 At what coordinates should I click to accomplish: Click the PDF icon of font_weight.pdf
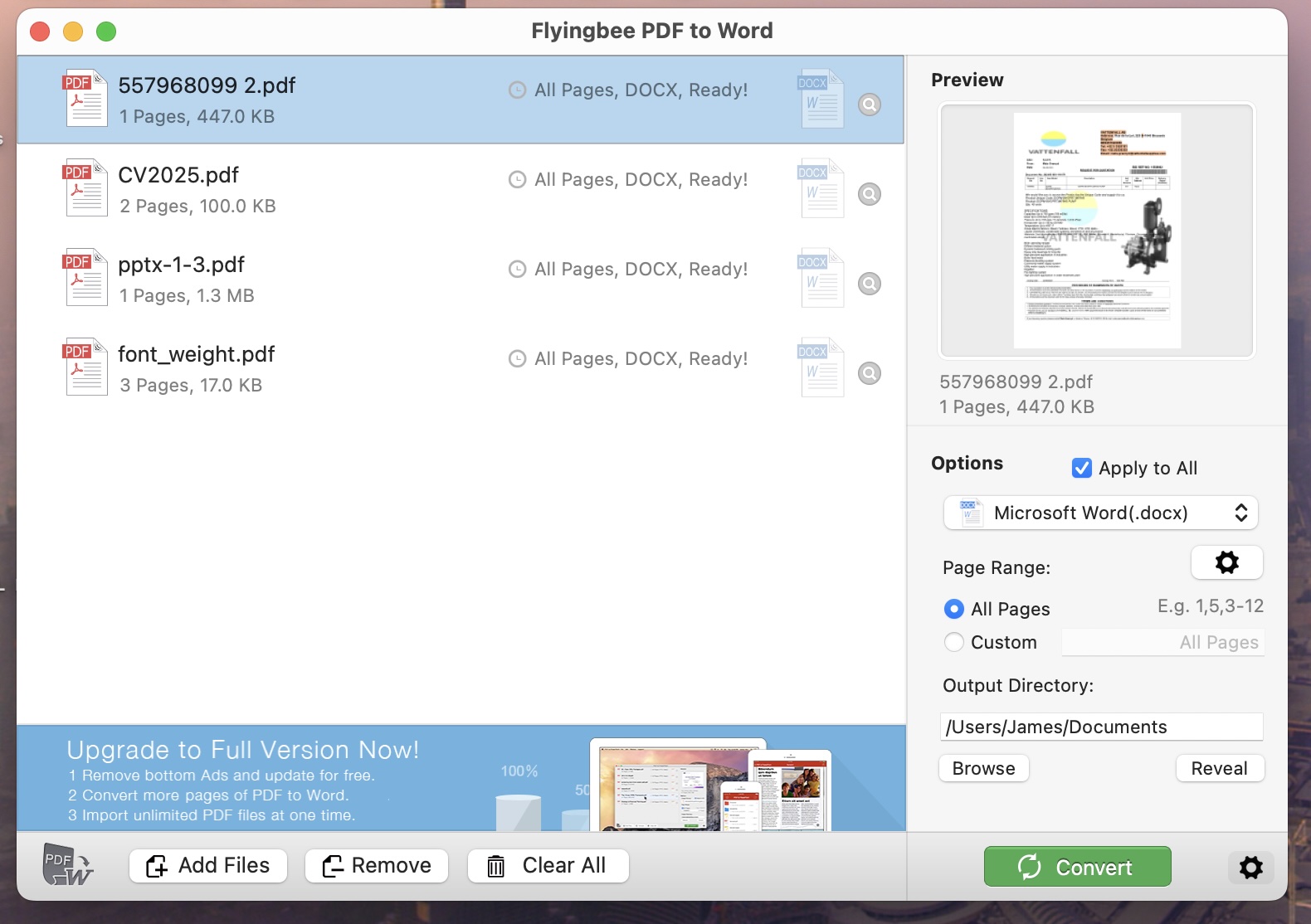[85, 367]
